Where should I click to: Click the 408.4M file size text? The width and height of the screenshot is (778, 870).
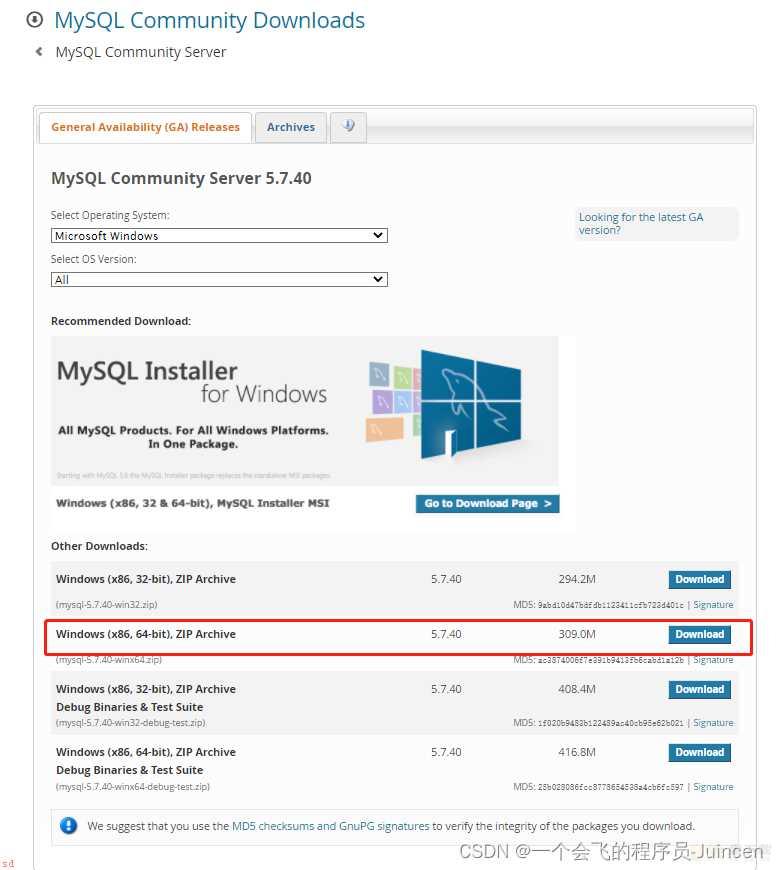(577, 689)
